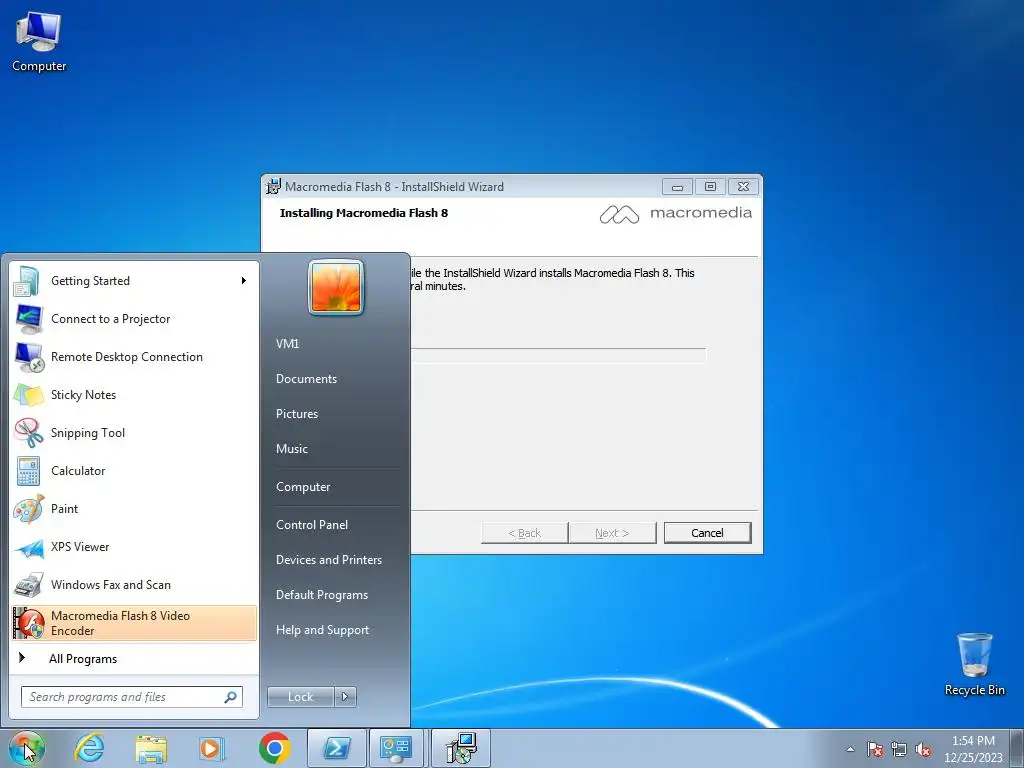The height and width of the screenshot is (768, 1024).
Task: Launch Calculator from Start menu
Action: click(134, 470)
